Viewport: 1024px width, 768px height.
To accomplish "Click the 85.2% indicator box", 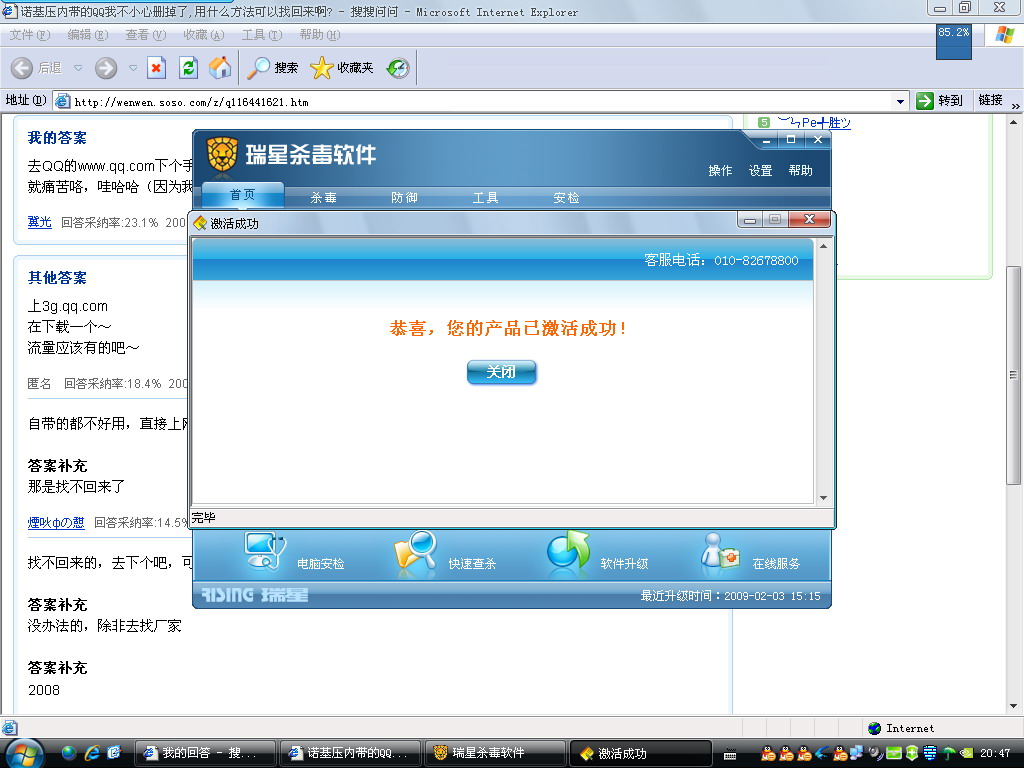I will [x=953, y=42].
